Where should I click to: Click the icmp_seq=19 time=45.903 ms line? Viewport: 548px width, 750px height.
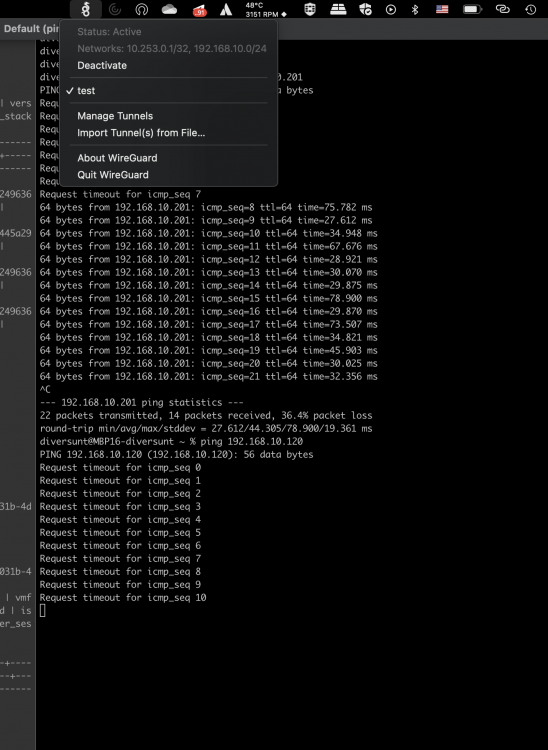click(x=208, y=350)
